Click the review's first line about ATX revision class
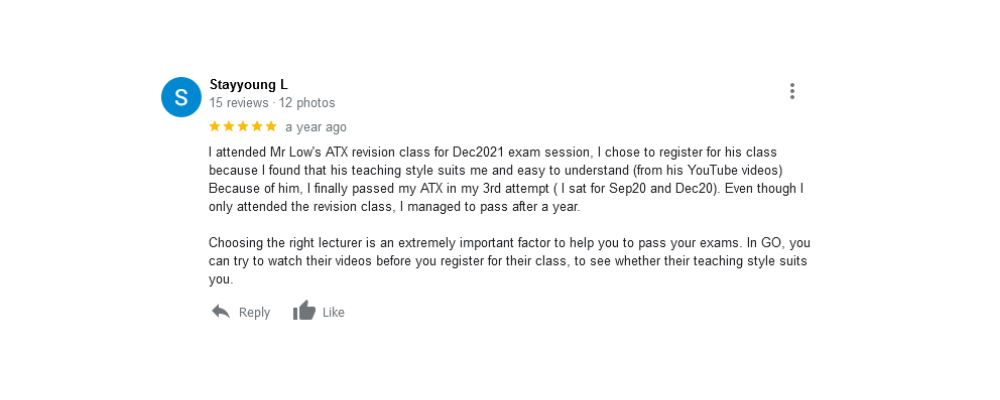Image resolution: width=1000 pixels, height=400 pixels. 492,152
